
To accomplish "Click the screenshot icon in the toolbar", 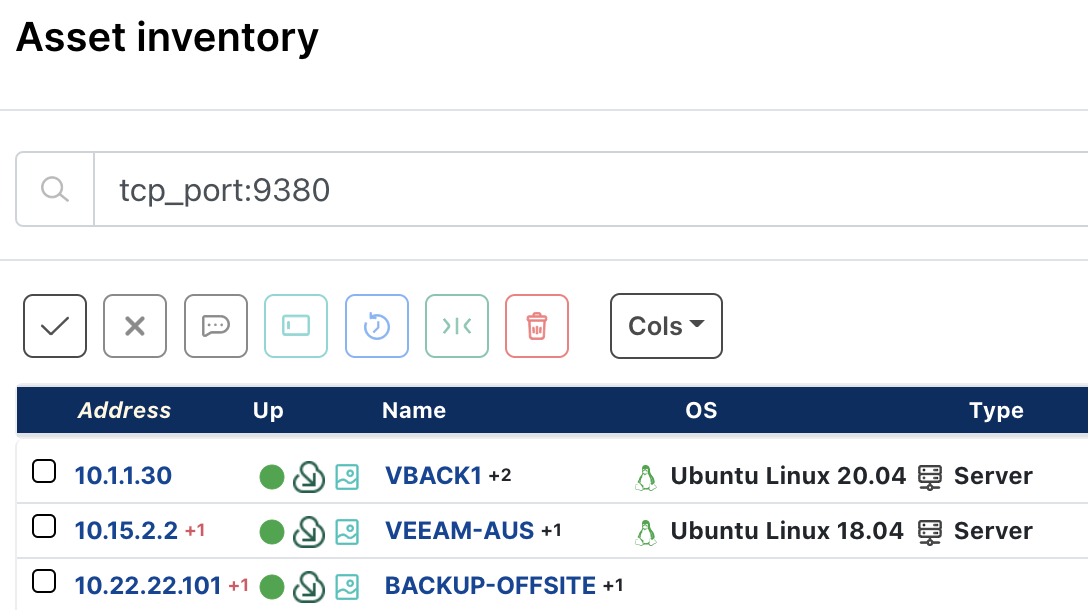I will coord(295,325).
